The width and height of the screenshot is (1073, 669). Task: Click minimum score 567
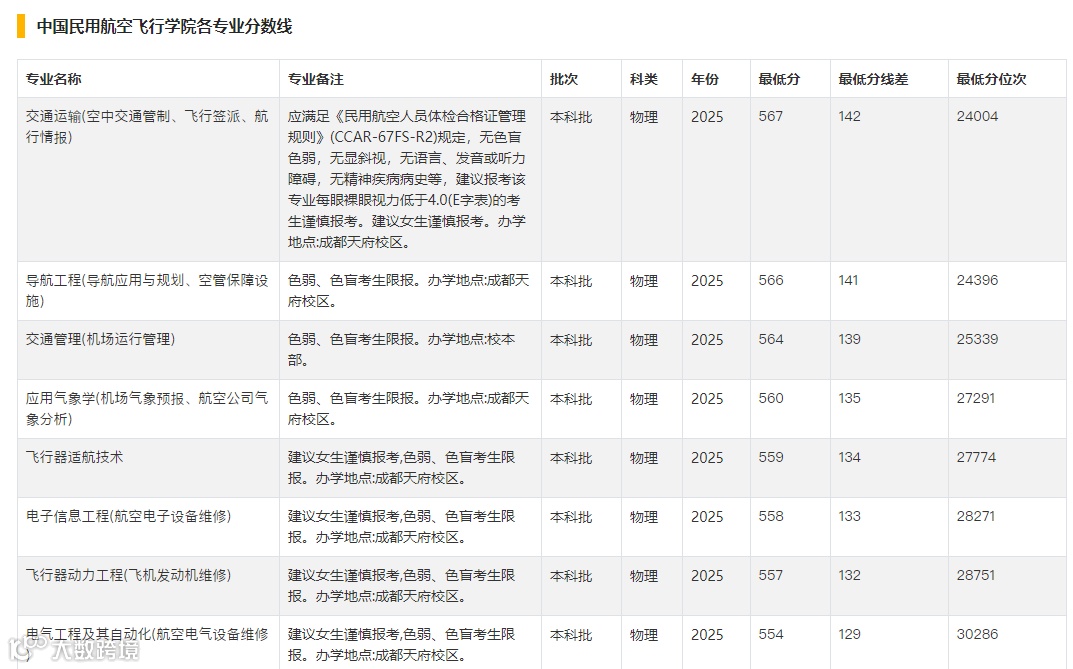771,116
